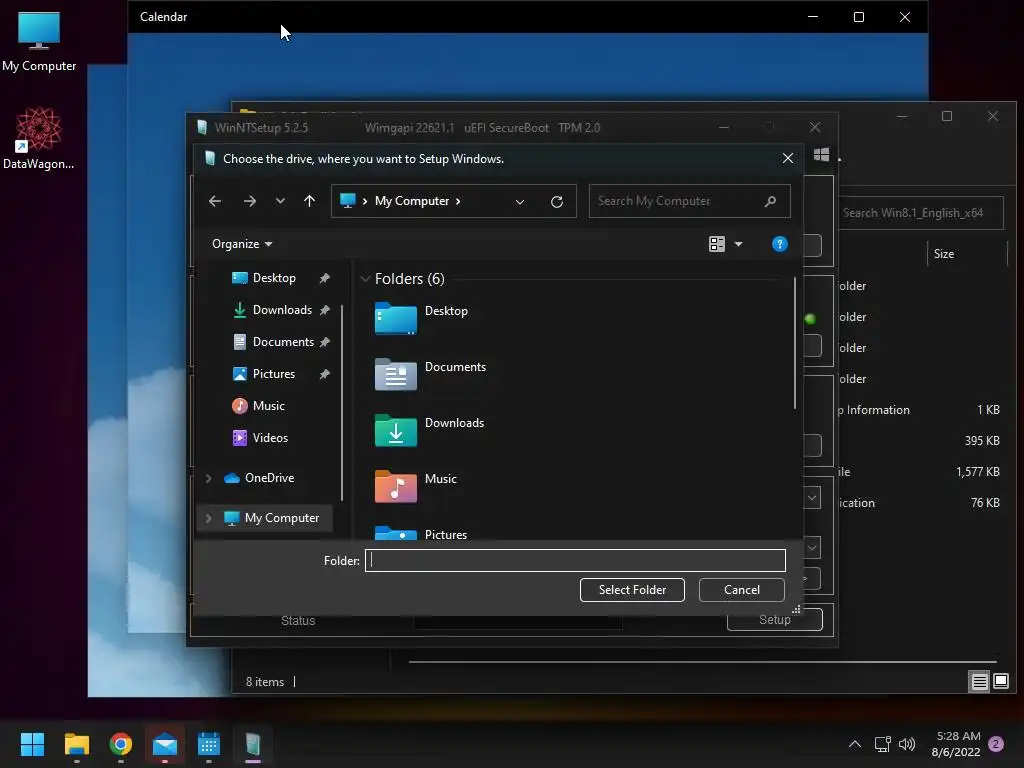
Task: Open the address bar history dropdown
Action: (x=520, y=202)
